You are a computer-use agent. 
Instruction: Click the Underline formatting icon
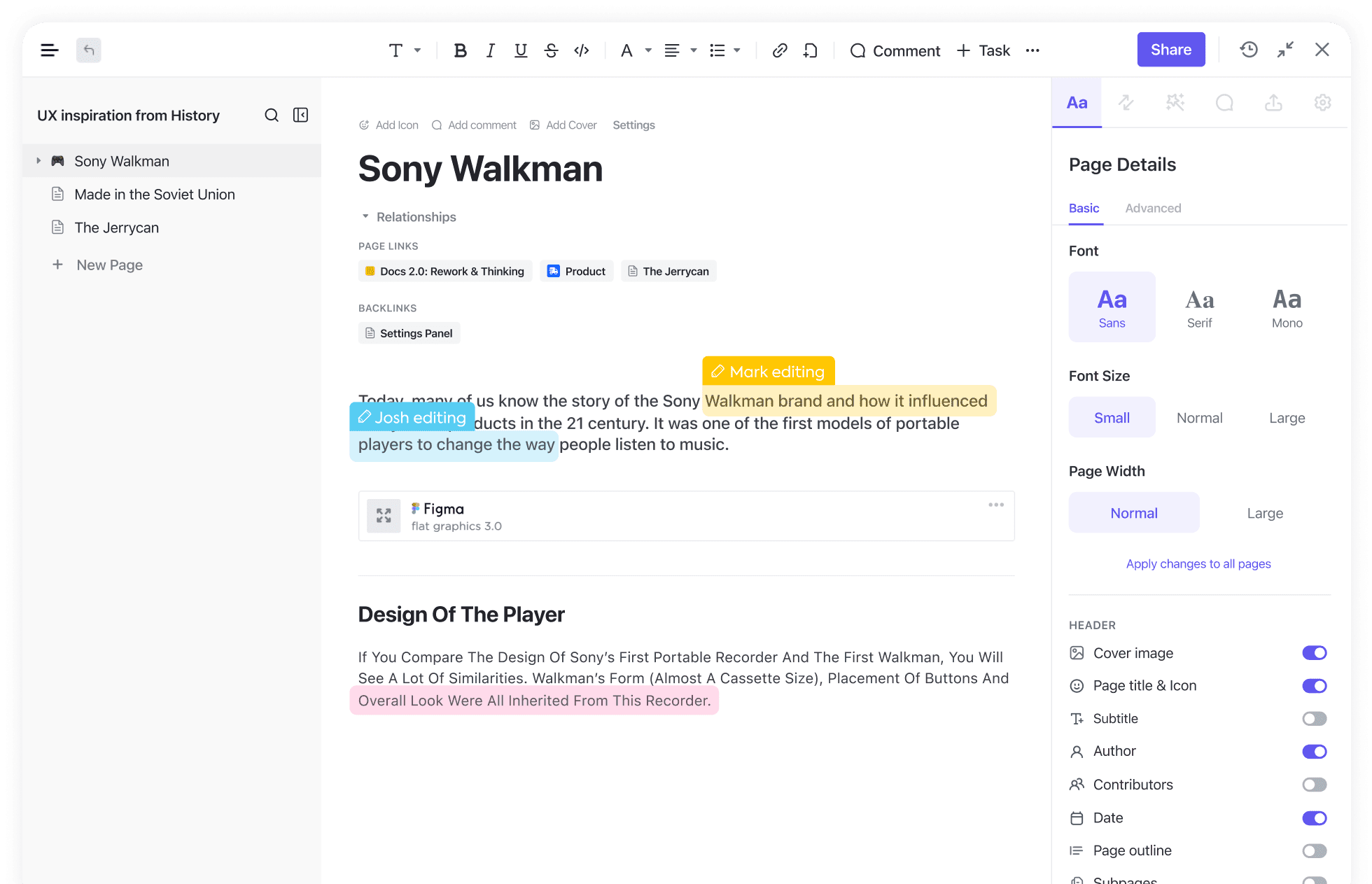click(x=521, y=50)
